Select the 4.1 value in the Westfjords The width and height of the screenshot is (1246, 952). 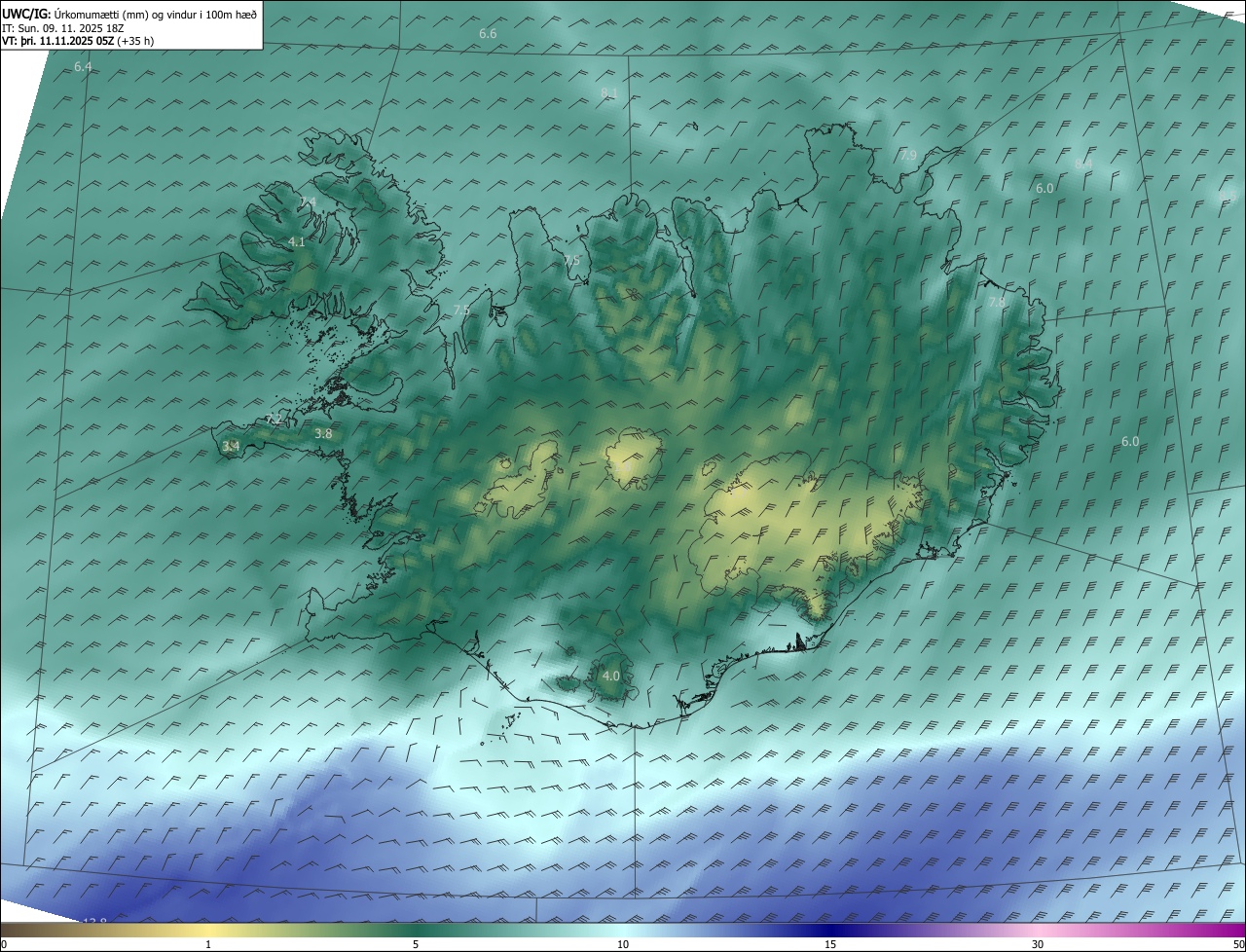297,241
